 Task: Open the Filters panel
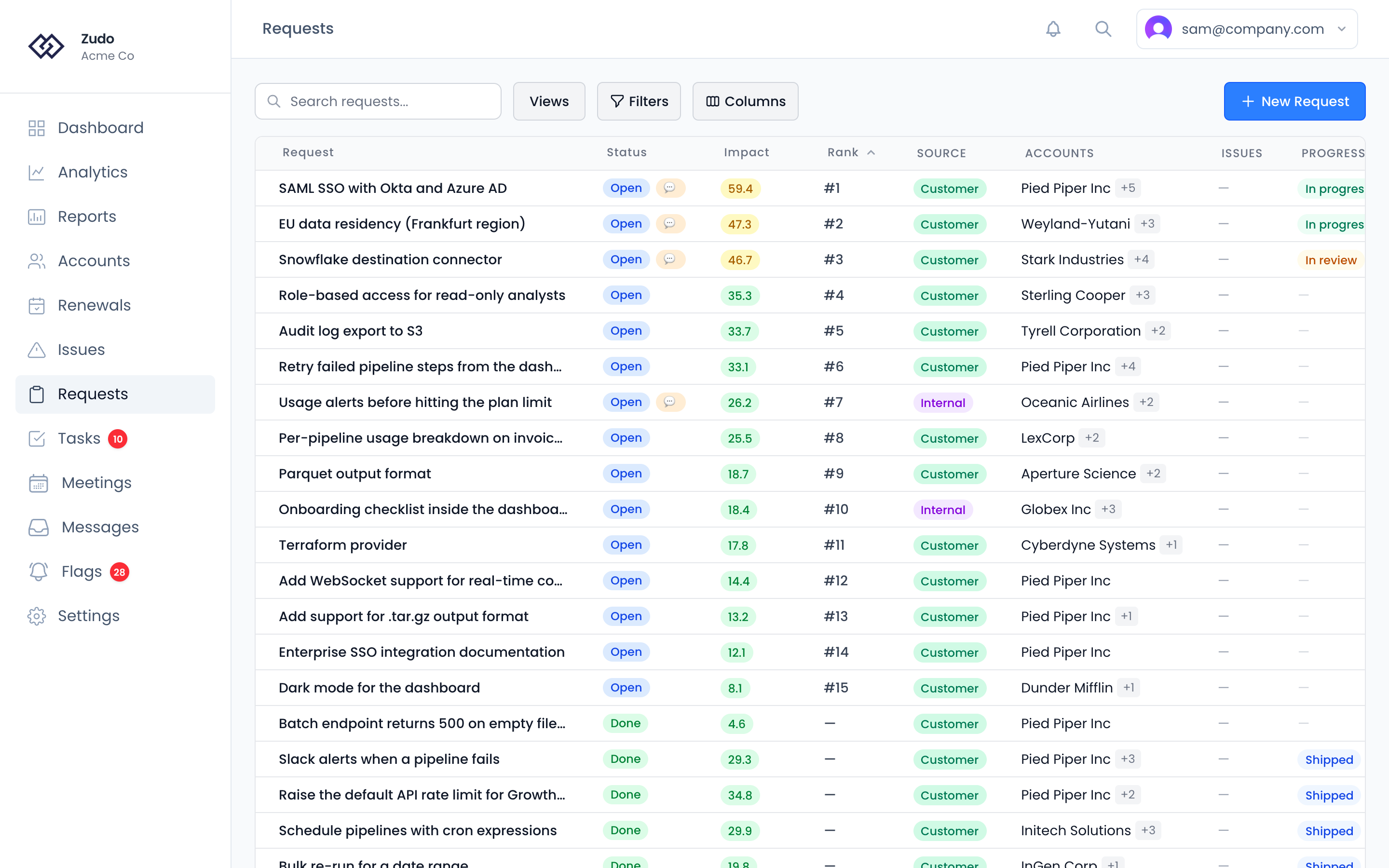pyautogui.click(x=639, y=101)
